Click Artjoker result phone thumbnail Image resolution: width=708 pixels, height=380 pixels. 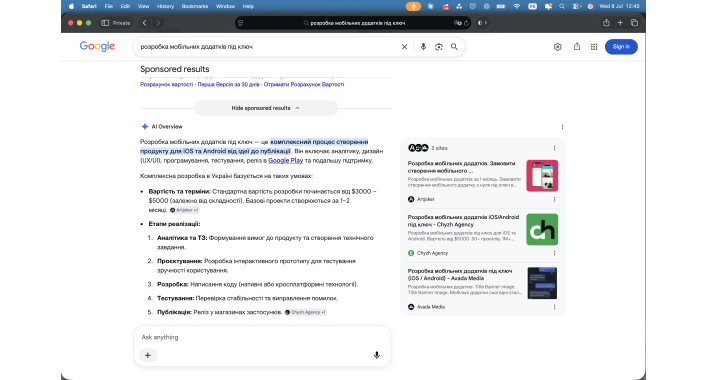(542, 176)
